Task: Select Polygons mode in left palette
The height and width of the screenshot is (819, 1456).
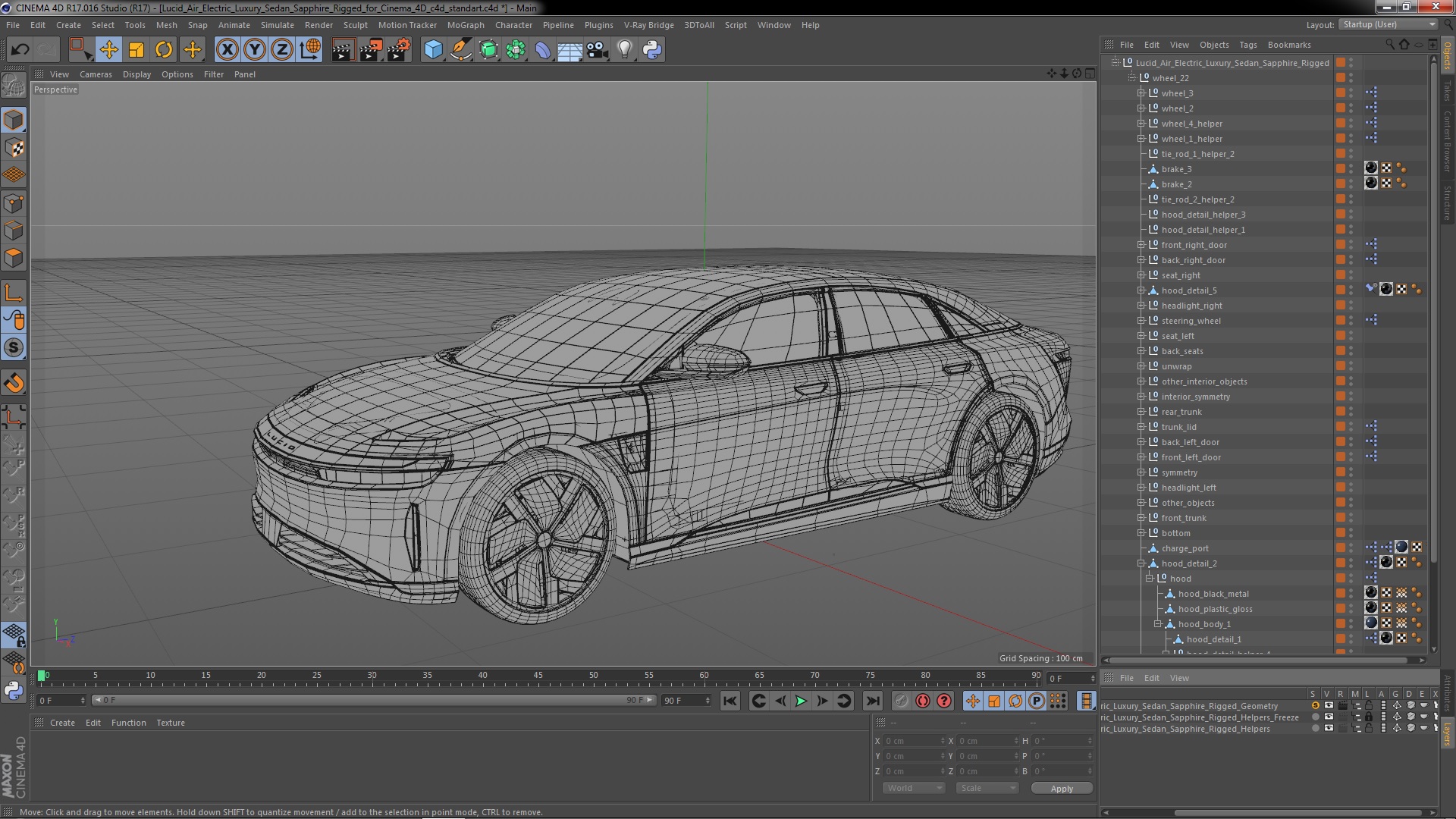Action: [14, 258]
